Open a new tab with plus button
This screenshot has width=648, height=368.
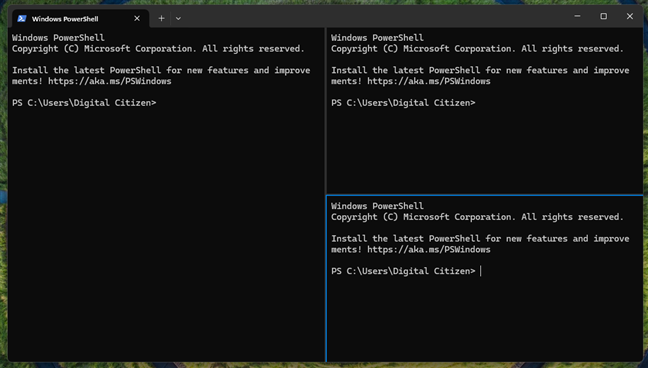162,19
